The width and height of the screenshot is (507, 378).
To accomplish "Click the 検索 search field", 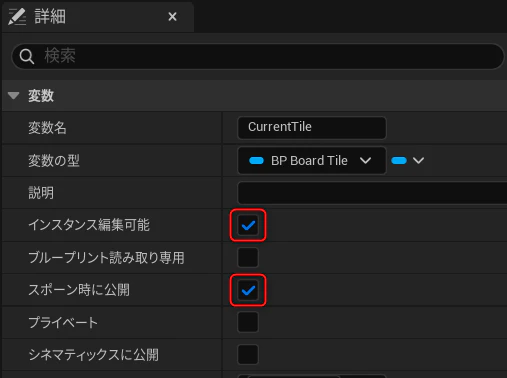I will point(258,56).
